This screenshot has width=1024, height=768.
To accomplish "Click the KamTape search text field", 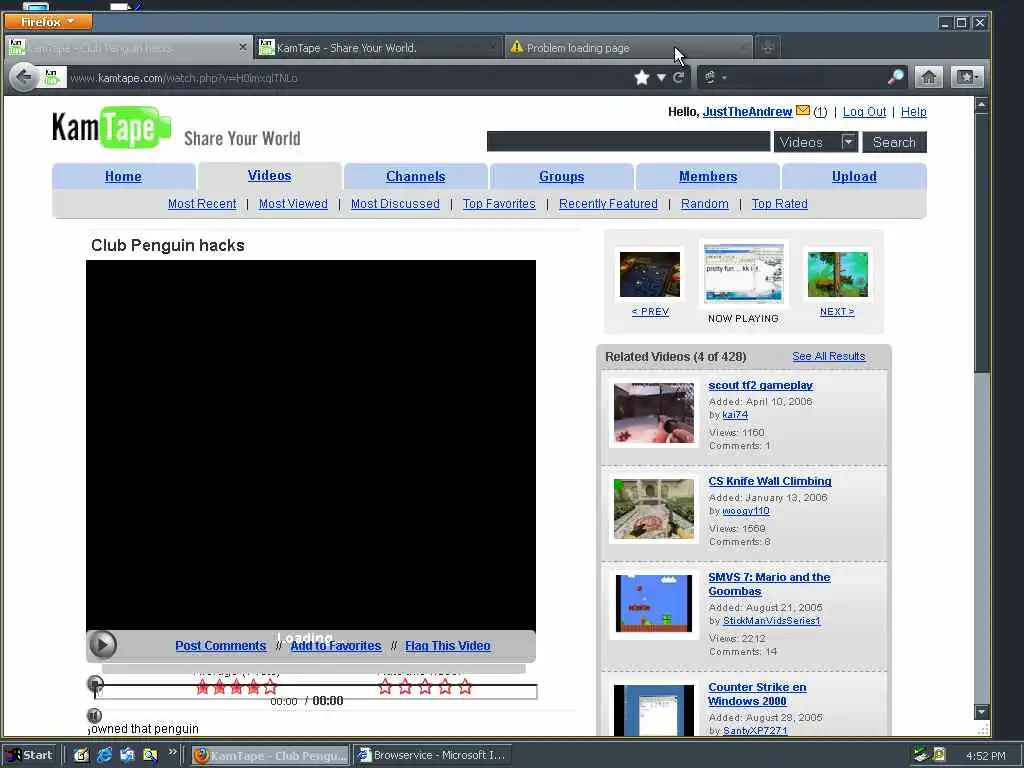I will tap(628, 142).
